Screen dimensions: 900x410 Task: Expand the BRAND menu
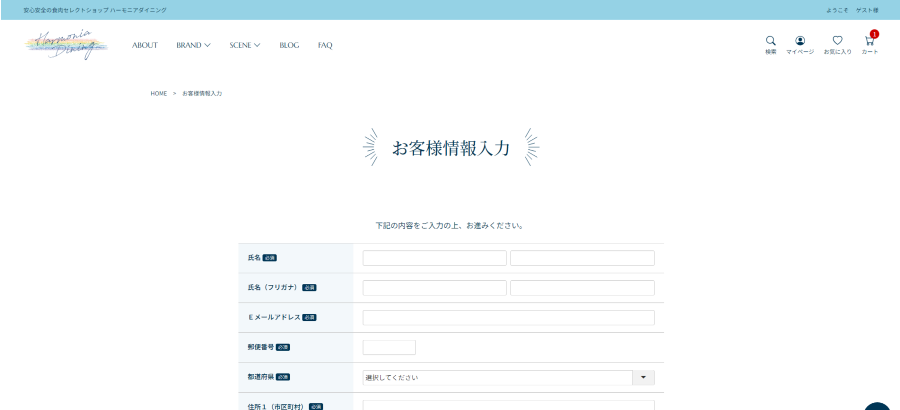[193, 45]
